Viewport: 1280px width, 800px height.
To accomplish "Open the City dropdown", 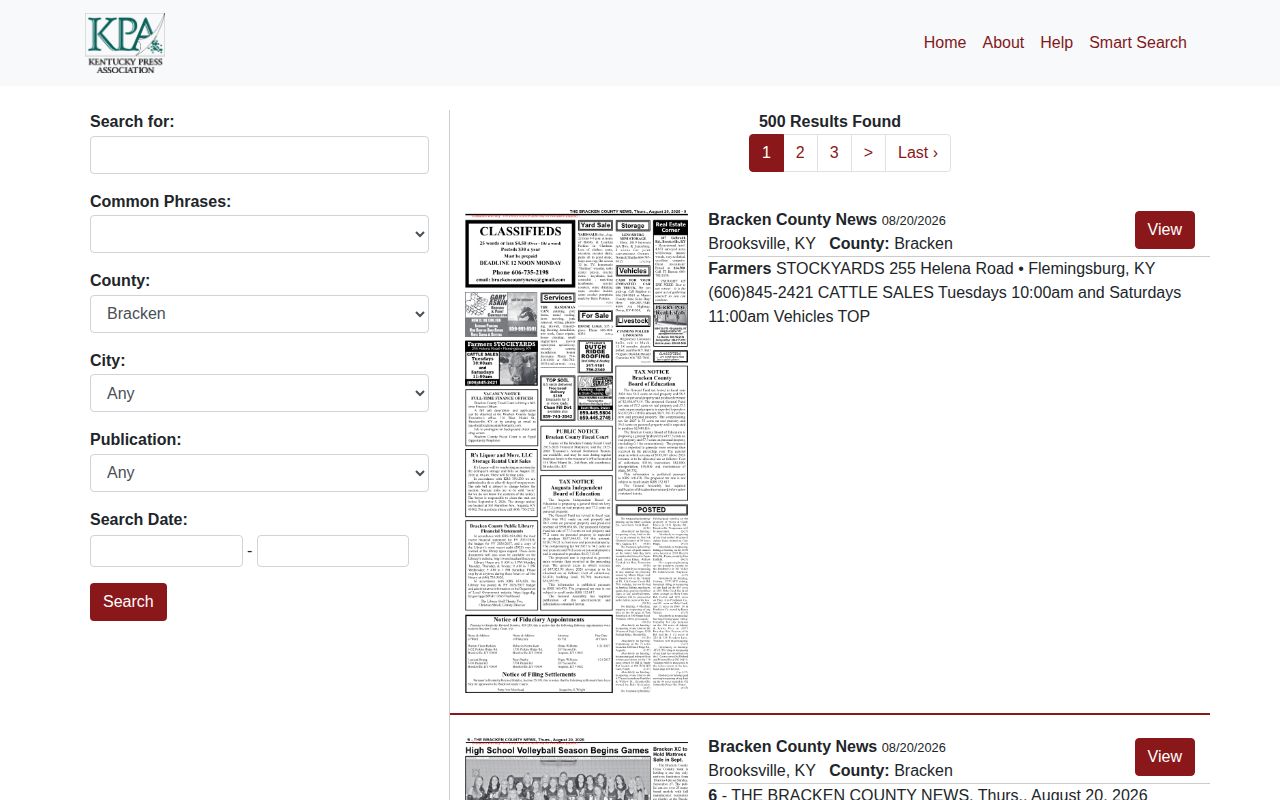I will (259, 393).
